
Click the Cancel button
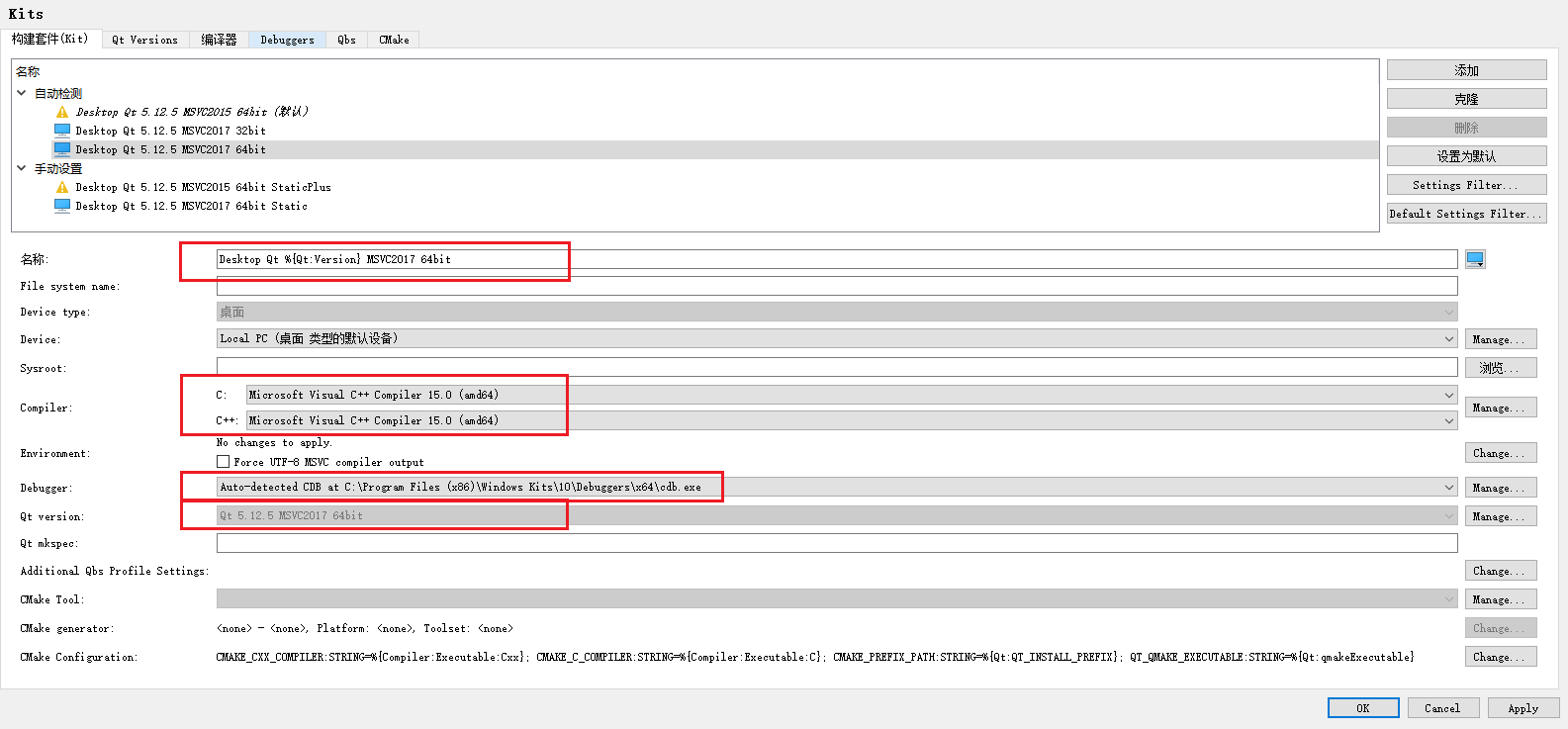[1442, 708]
